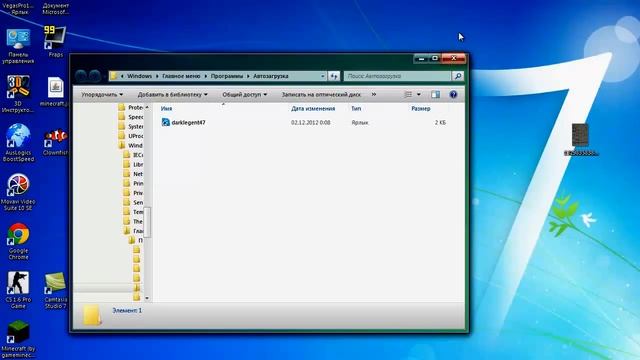
Task: Select the Tem folder in the tree
Action: click(133, 212)
